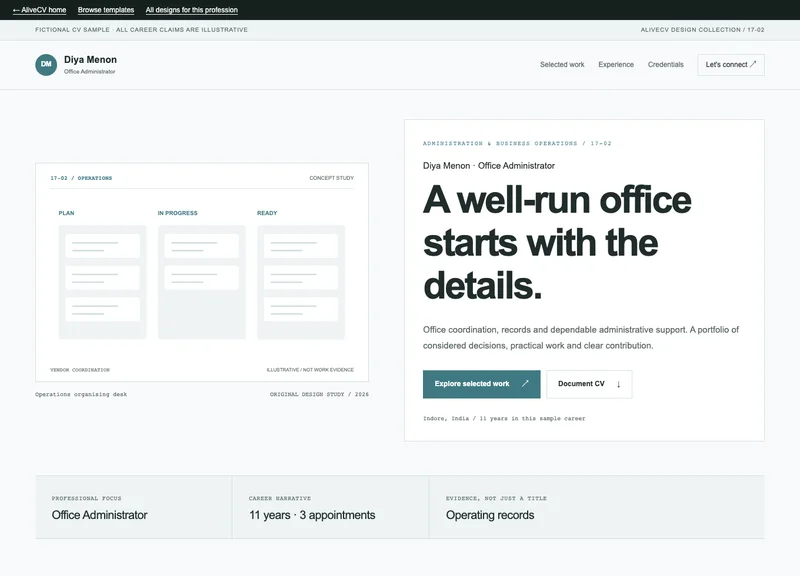Navigate to Experience section
This screenshot has width=800, height=576.
pos(616,64)
